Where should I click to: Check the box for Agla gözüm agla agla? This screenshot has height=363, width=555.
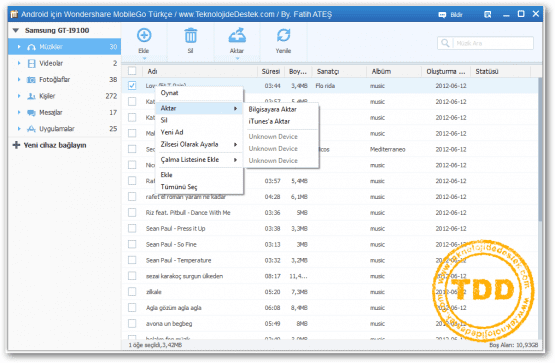[x=132, y=307]
